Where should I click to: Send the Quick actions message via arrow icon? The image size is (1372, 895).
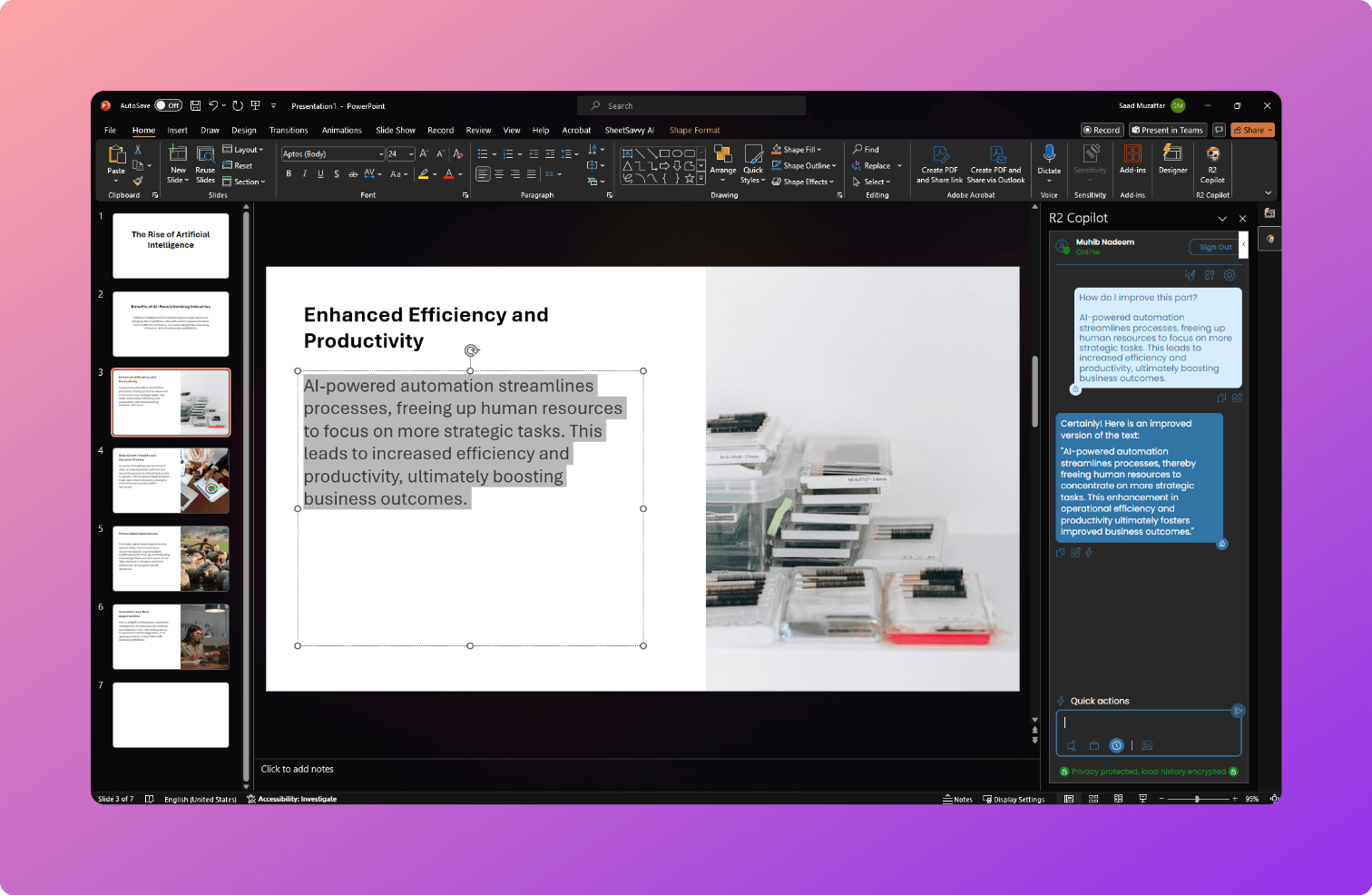(x=1238, y=711)
